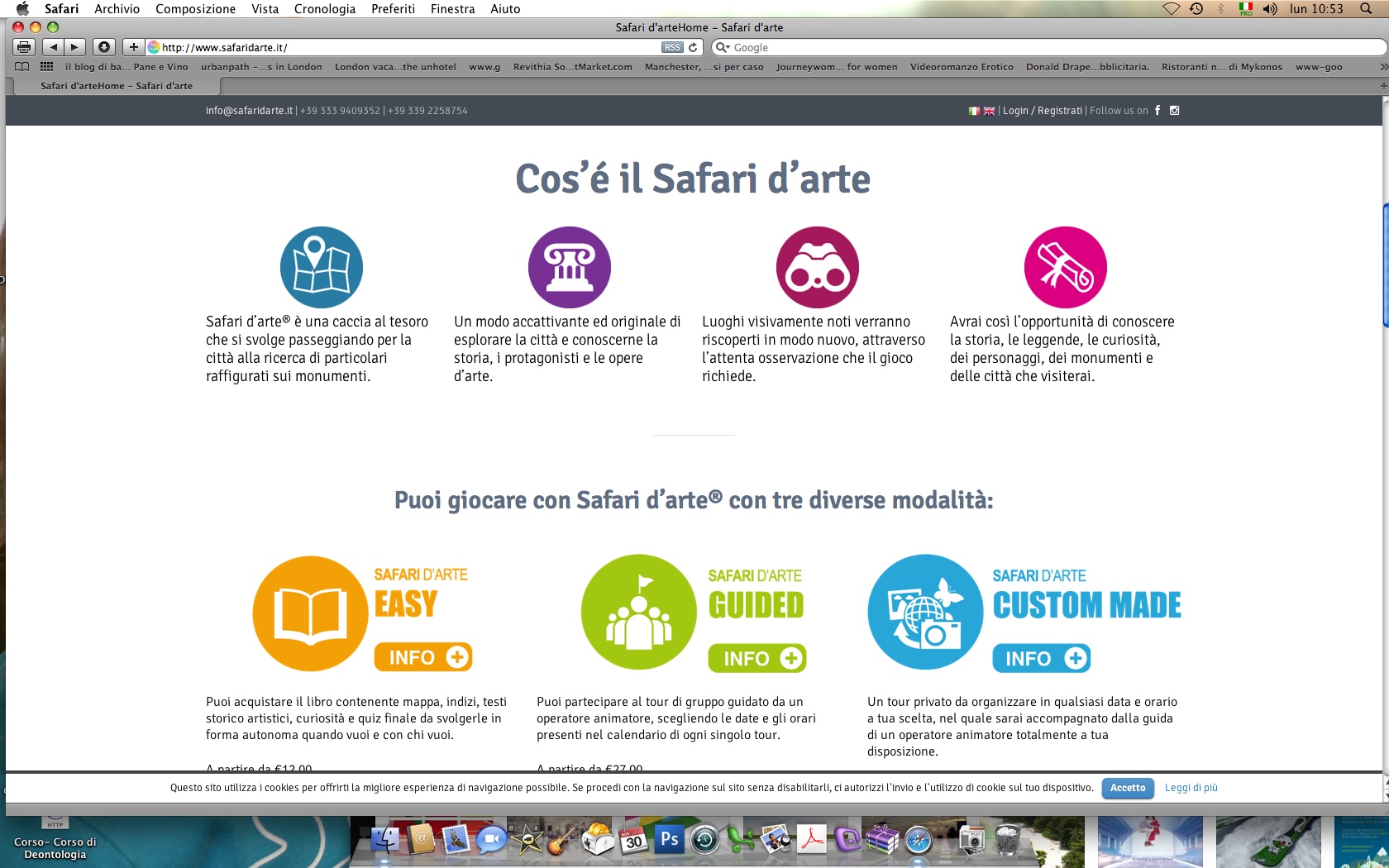Screen dimensions: 1389x868
Task: Open the Finestra menu
Action: (452, 9)
